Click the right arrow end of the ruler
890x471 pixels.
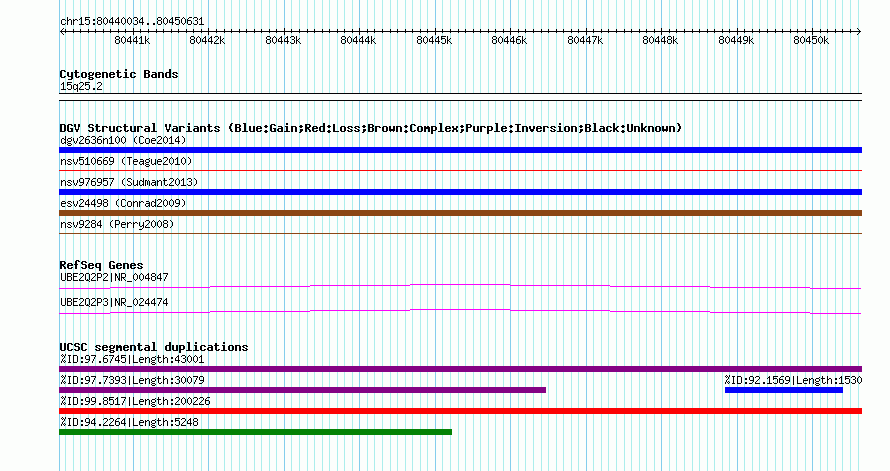859,32
